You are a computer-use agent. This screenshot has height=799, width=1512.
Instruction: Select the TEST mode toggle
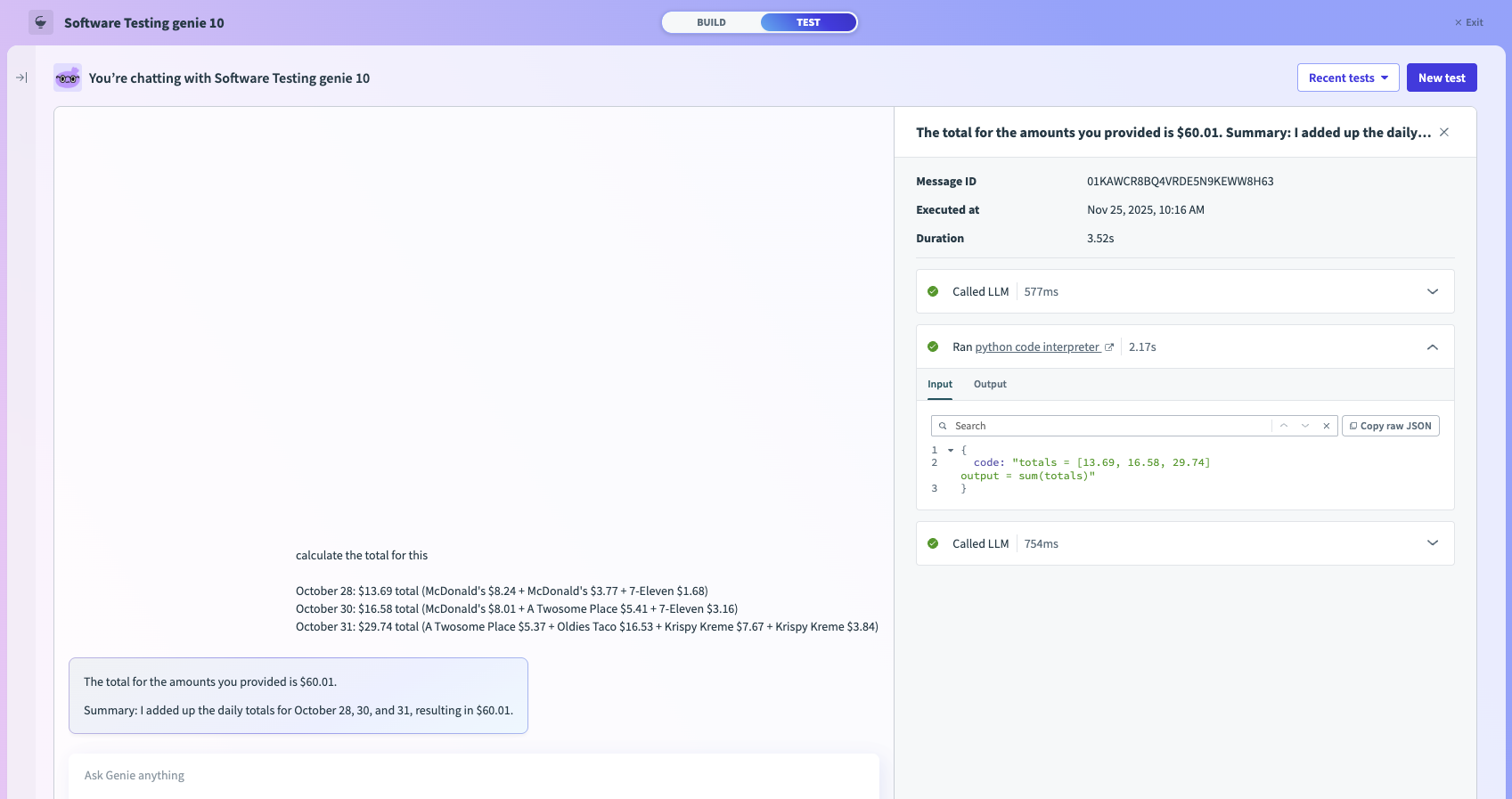(x=808, y=22)
